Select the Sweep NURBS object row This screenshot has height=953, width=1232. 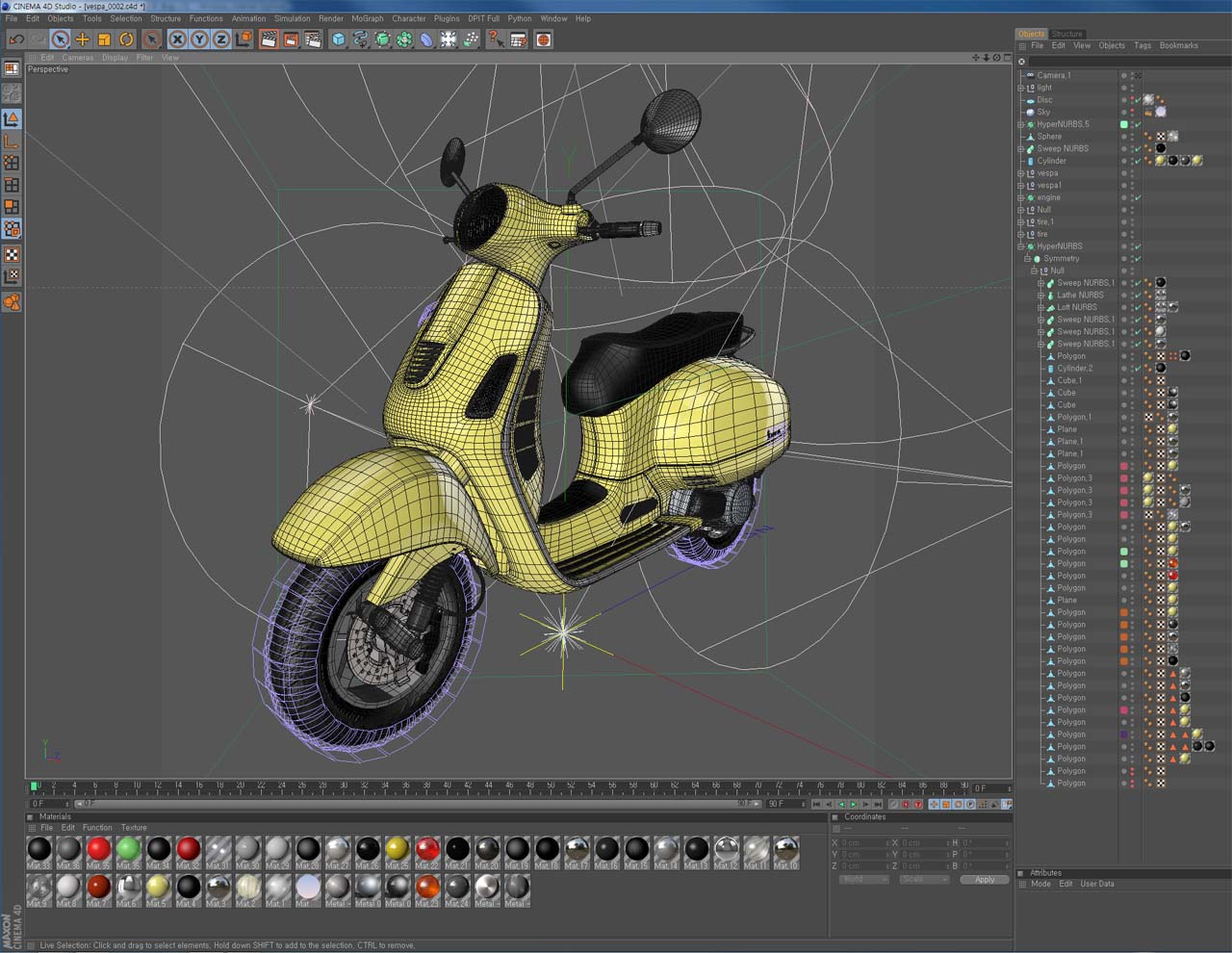[1063, 149]
